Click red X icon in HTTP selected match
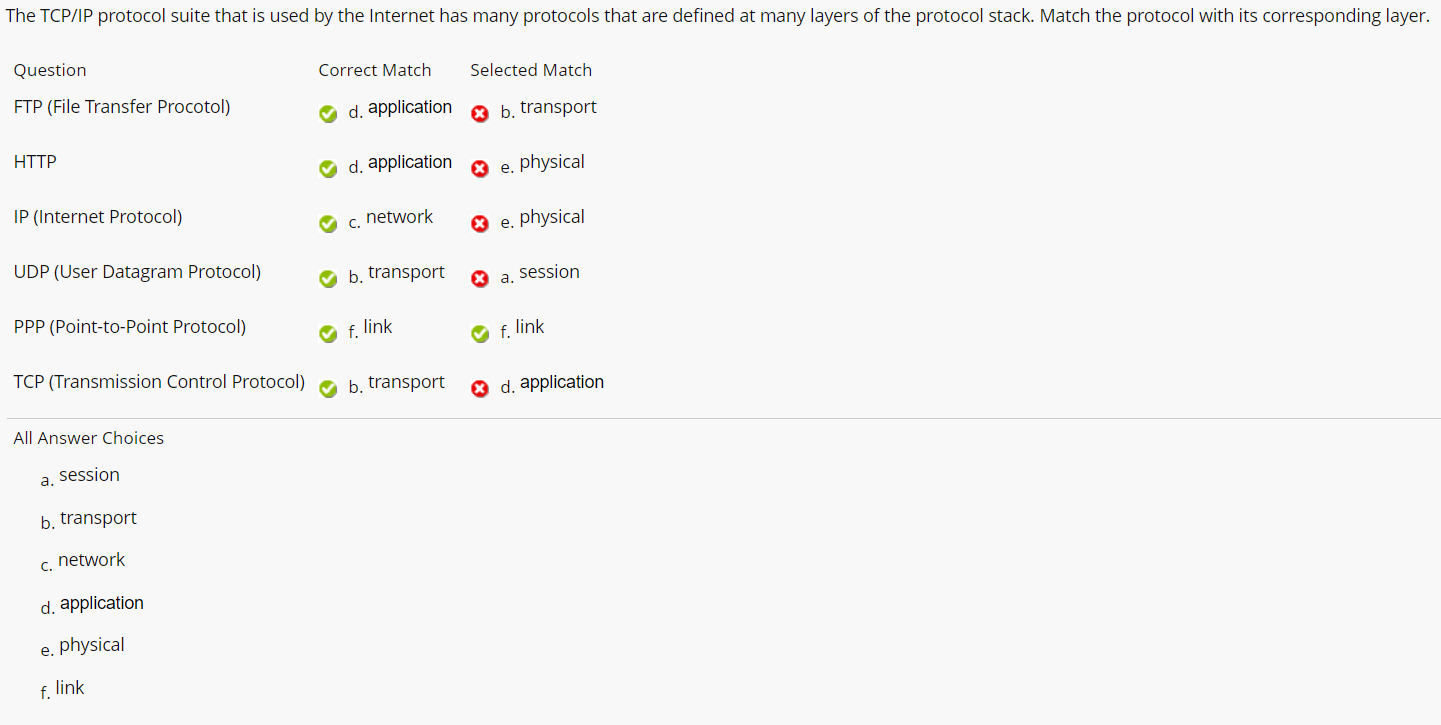This screenshot has height=725, width=1441. (x=480, y=169)
